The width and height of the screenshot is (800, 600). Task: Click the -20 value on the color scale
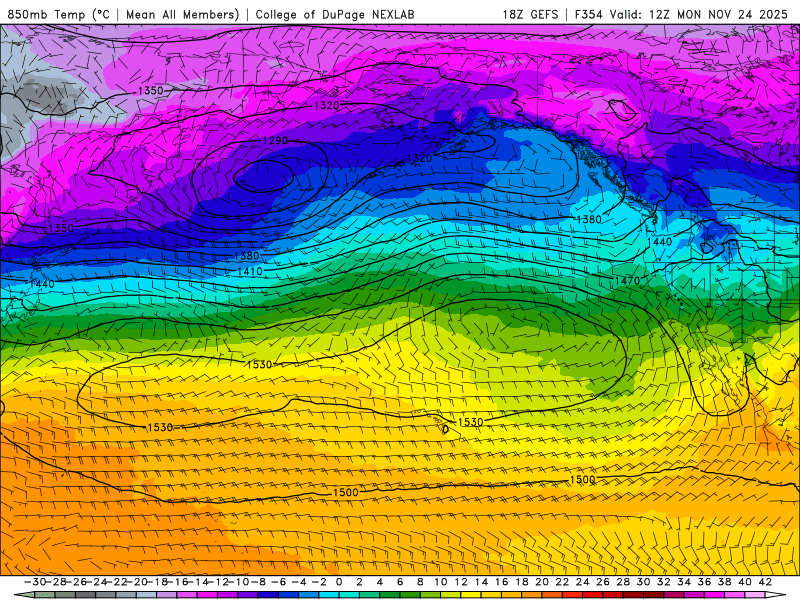click(x=136, y=582)
